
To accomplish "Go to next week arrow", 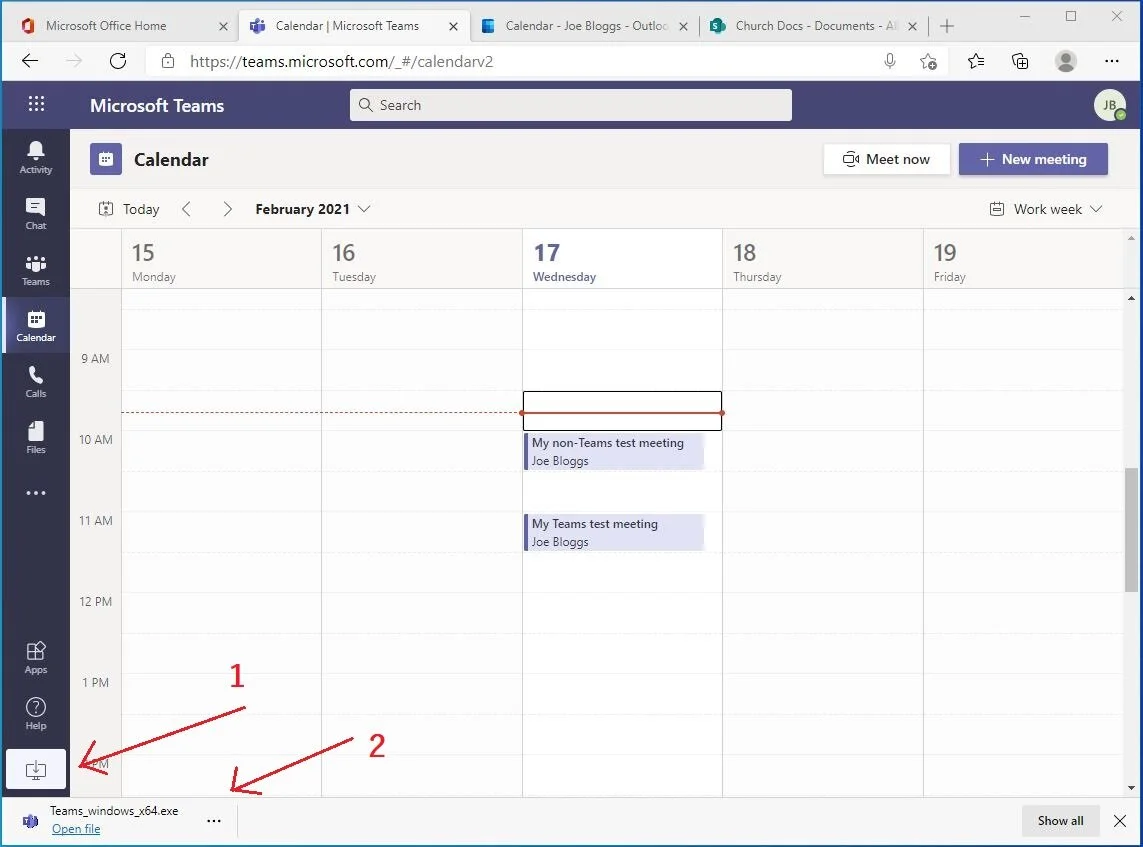I will [x=227, y=209].
